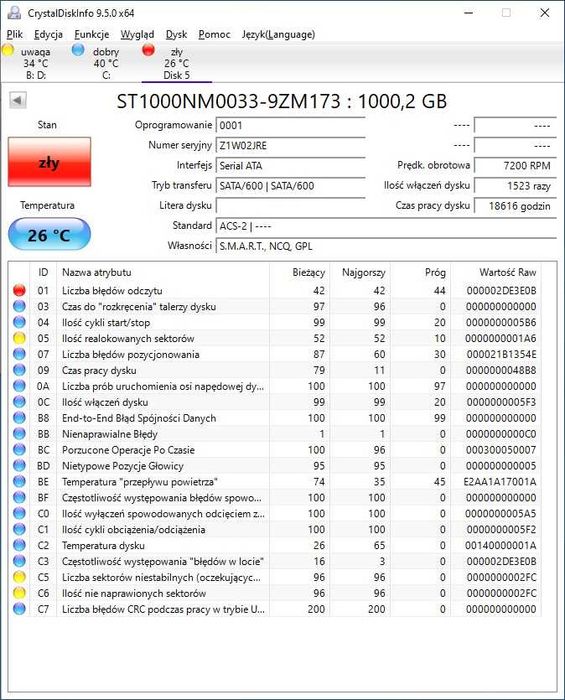Image resolution: width=565 pixels, height=700 pixels.
Task: Click the Oprogramowanie field showing 0001
Action: 291,125
